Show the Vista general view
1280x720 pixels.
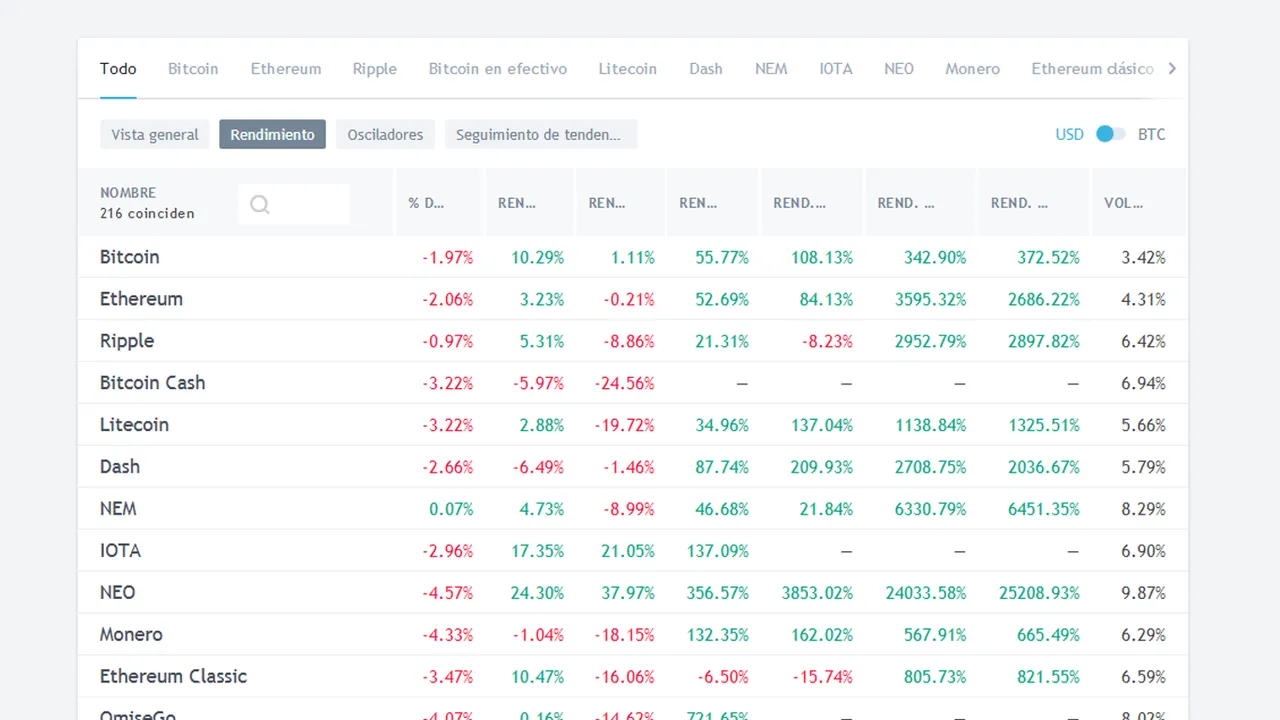(x=155, y=134)
